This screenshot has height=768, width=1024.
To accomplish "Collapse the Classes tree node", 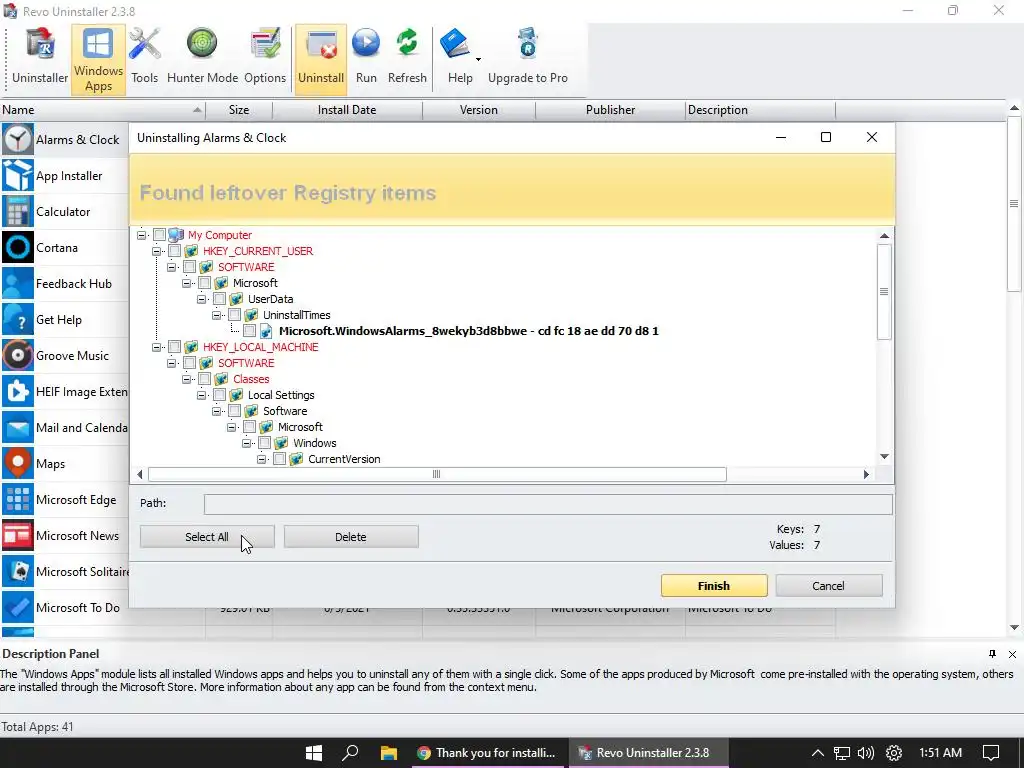I will 187,379.
